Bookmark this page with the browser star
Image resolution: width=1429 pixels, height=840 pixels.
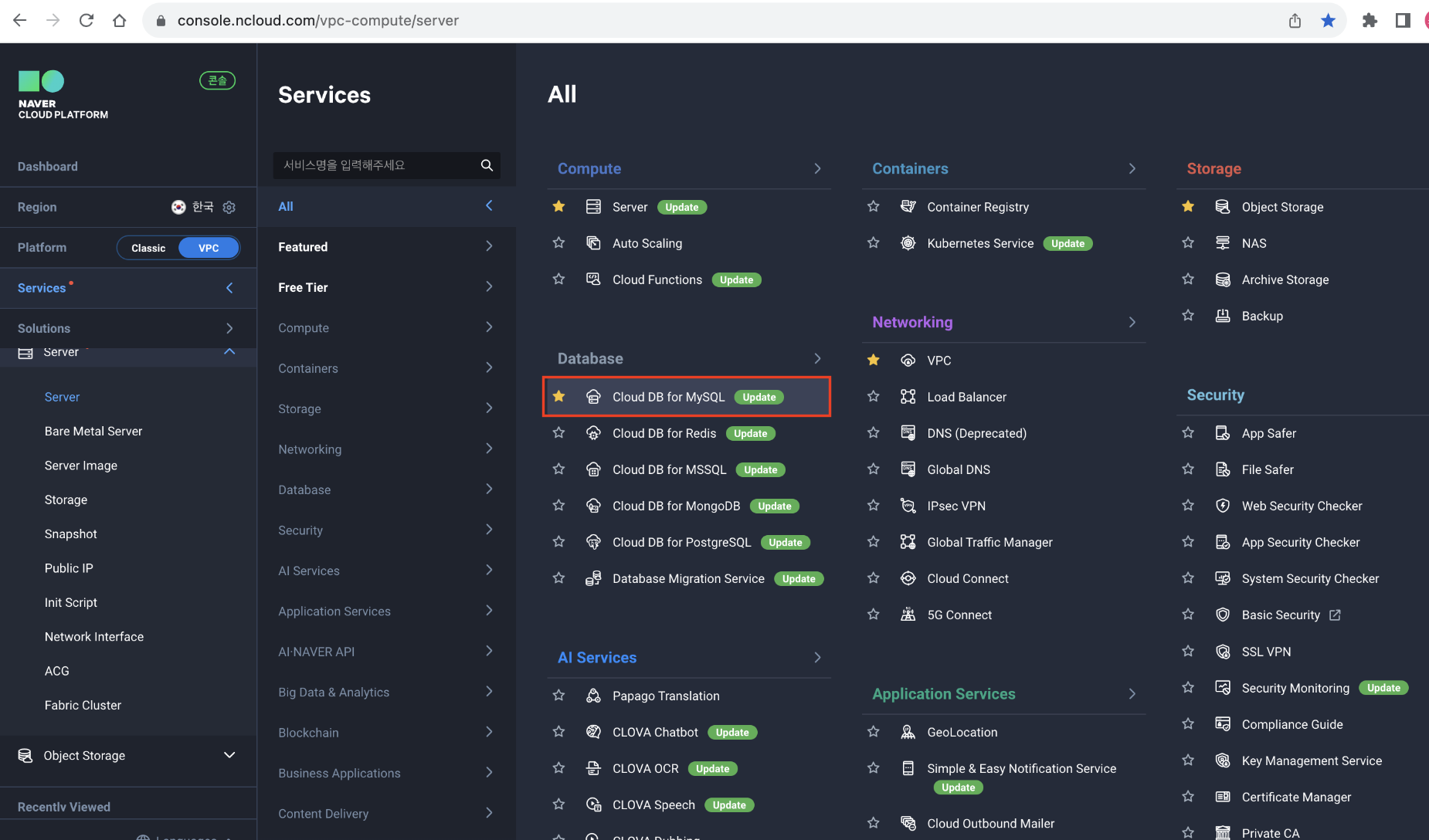pyautogui.click(x=1328, y=21)
